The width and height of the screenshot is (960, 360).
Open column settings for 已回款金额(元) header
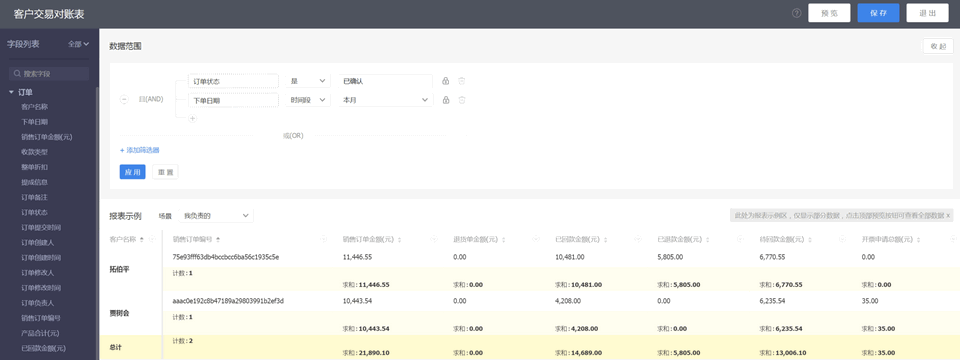coord(639,239)
